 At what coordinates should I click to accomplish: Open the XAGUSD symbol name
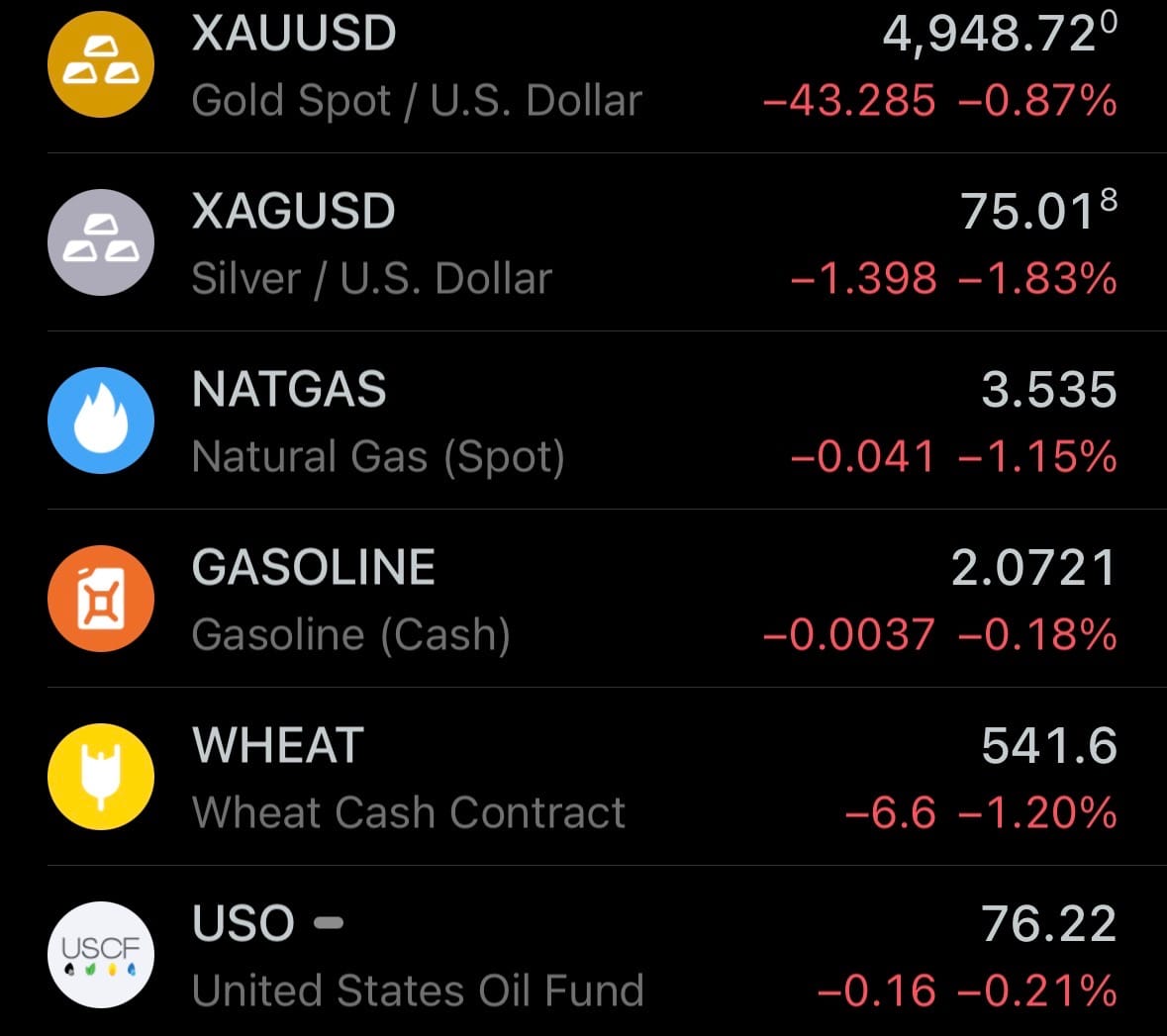(293, 212)
